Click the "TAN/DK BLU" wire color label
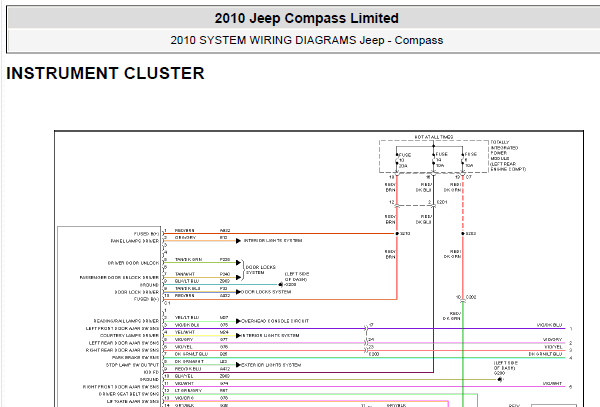Viewport: 600px width, 407px height. pos(188,288)
